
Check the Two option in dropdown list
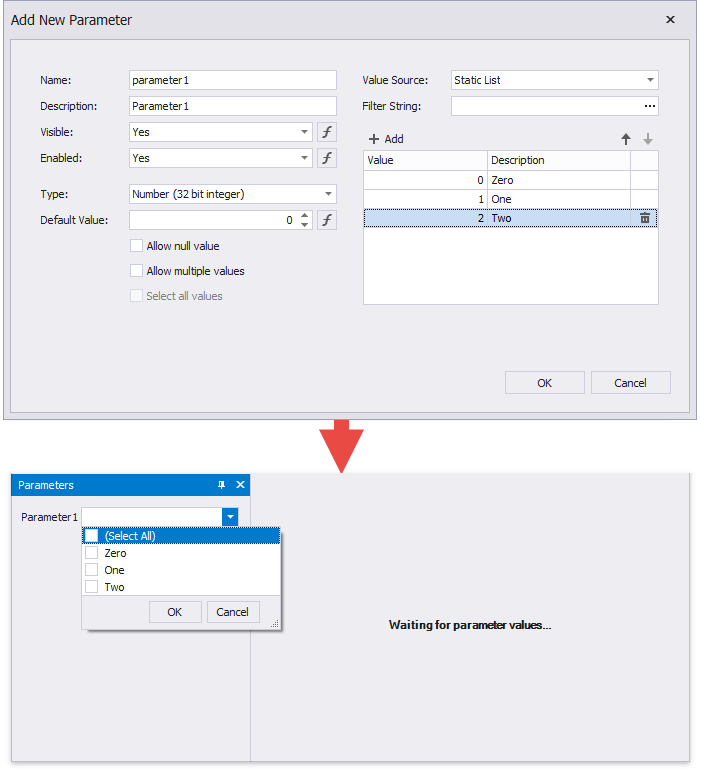coord(91,587)
